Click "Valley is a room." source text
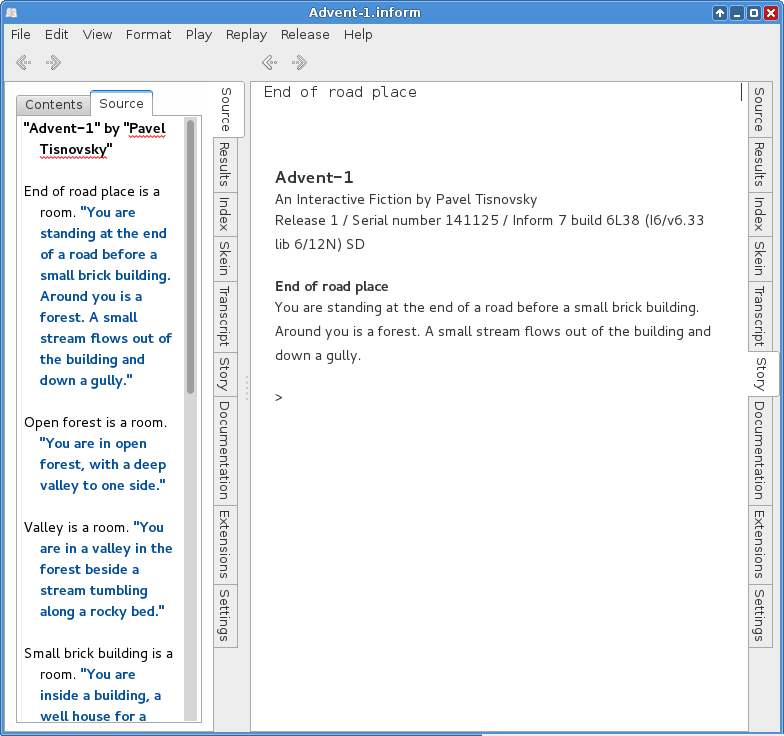 76,528
